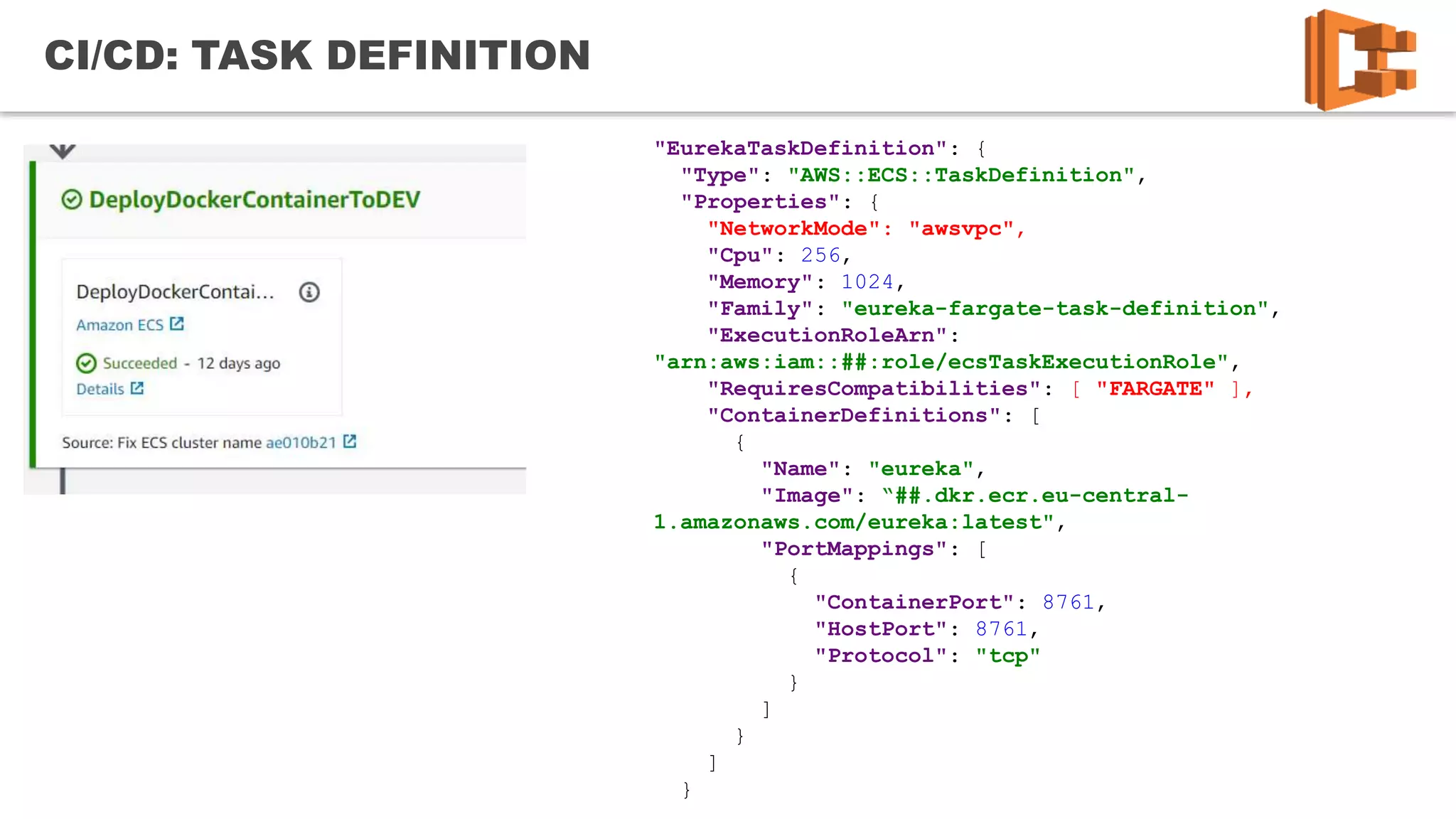Click the "eureka-fargate-task-definition" family value

(x=1055, y=309)
